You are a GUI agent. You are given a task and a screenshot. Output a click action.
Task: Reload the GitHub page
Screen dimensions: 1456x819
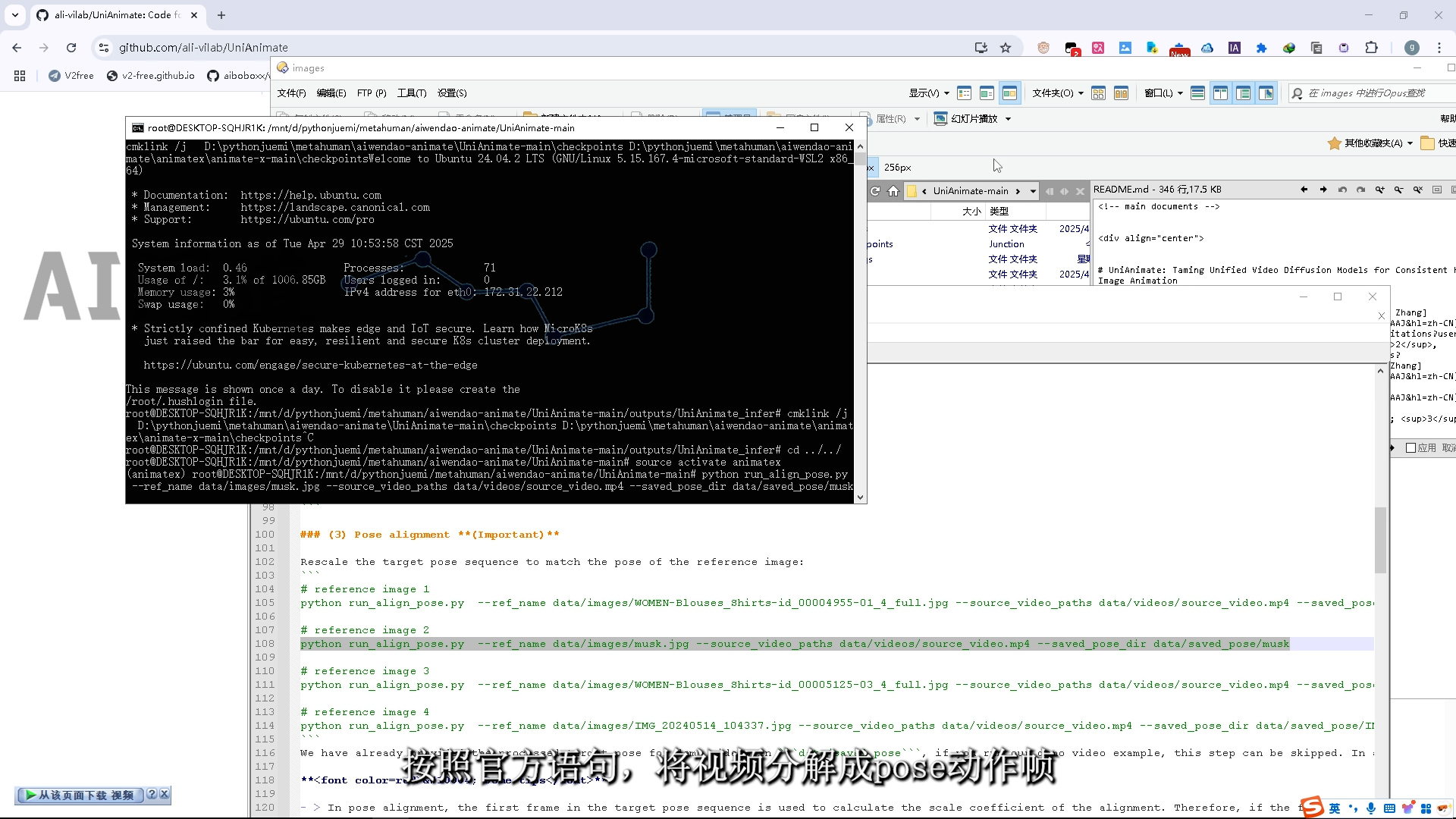(71, 48)
